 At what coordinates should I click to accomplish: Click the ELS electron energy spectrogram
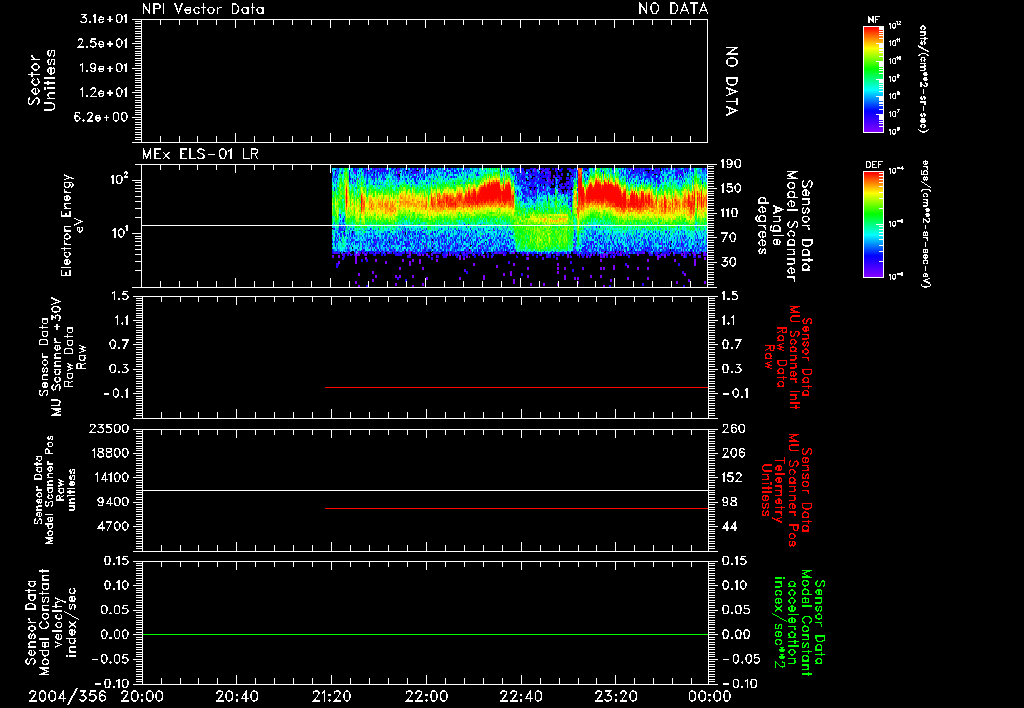(x=519, y=225)
